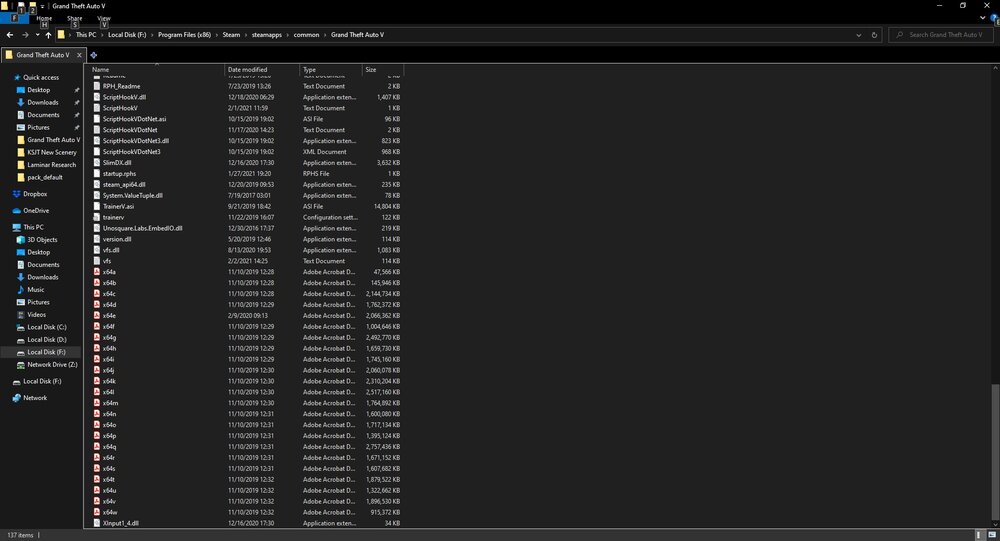Select the file named Unosquare.Labs.EmbedIO.dll
This screenshot has height=541, width=1000.
click(x=143, y=228)
